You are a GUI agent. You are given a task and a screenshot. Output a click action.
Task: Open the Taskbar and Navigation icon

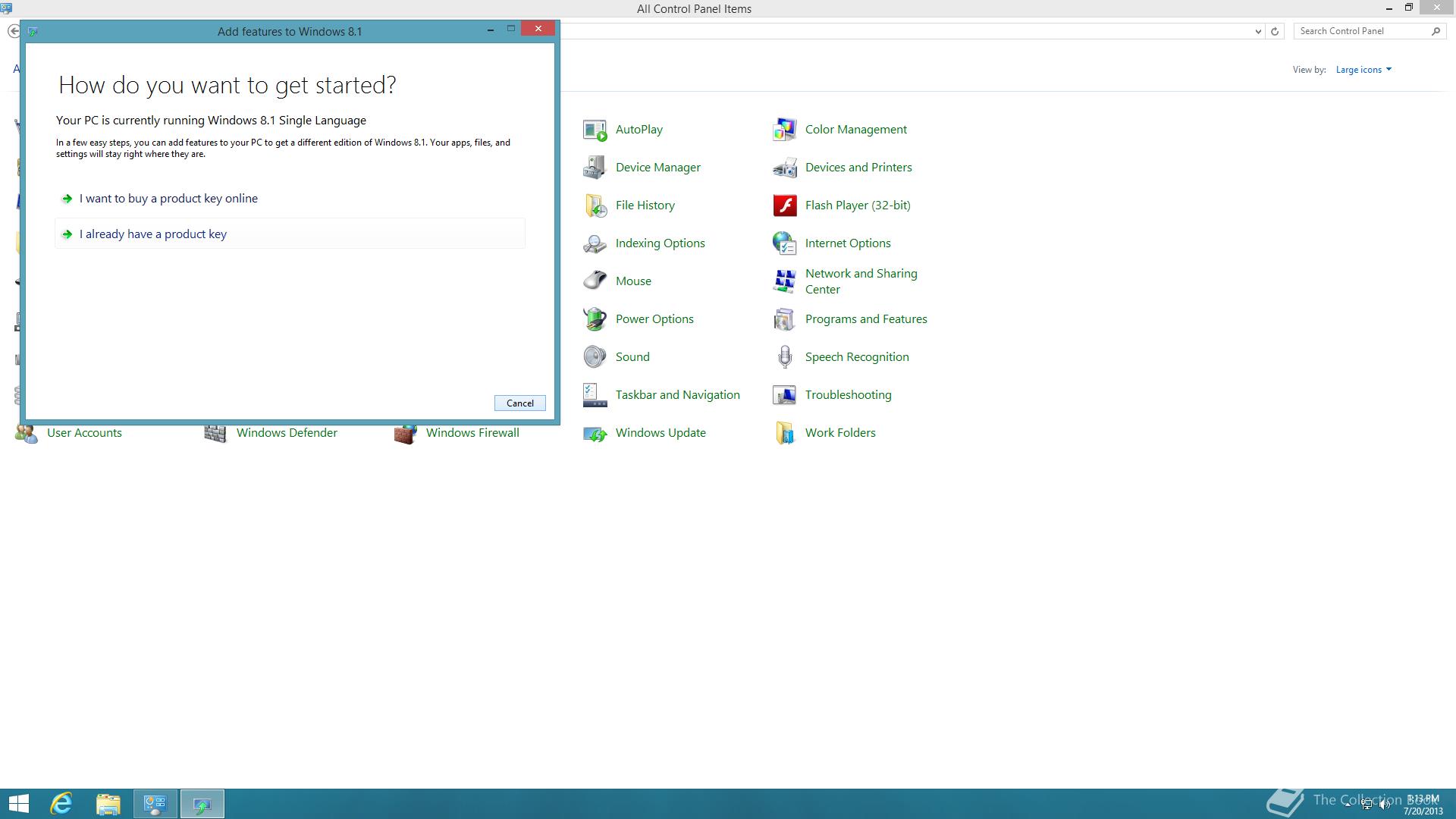595,395
